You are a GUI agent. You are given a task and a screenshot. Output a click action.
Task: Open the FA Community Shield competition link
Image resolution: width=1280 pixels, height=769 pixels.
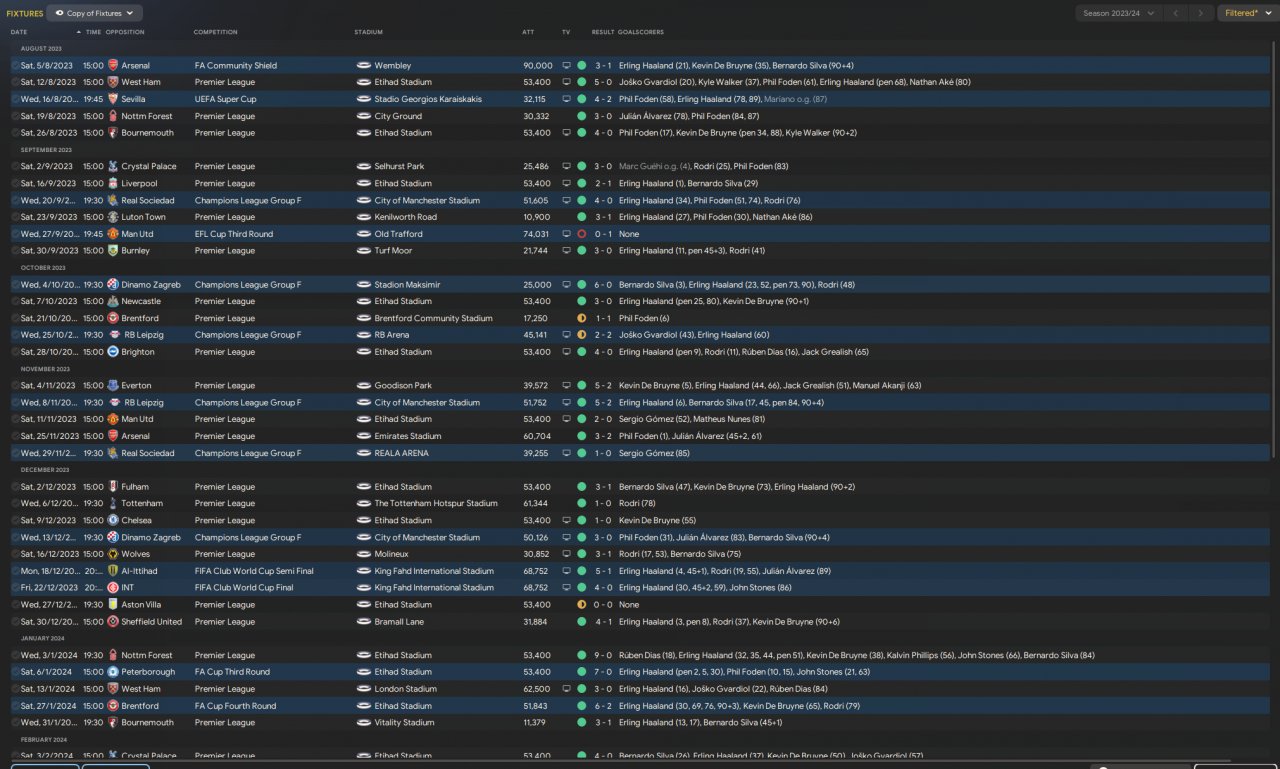236,66
